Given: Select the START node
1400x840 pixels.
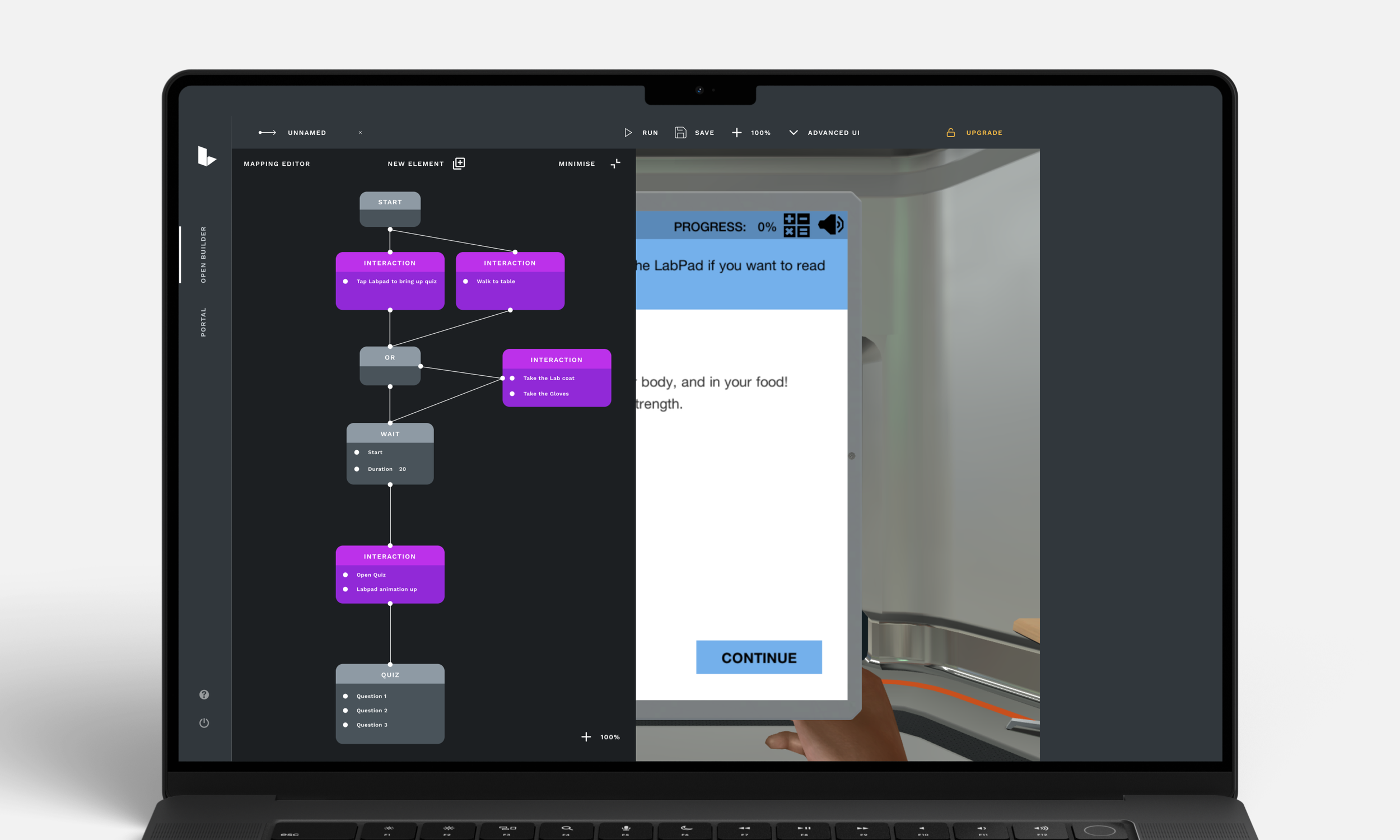Looking at the screenshot, I should point(390,209).
